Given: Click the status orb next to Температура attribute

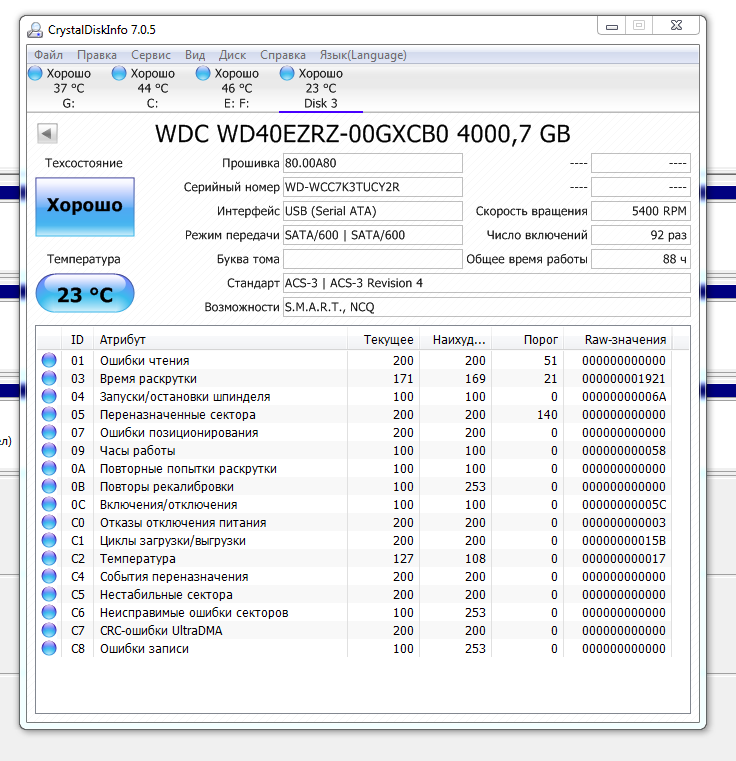Looking at the screenshot, I should (x=49, y=559).
